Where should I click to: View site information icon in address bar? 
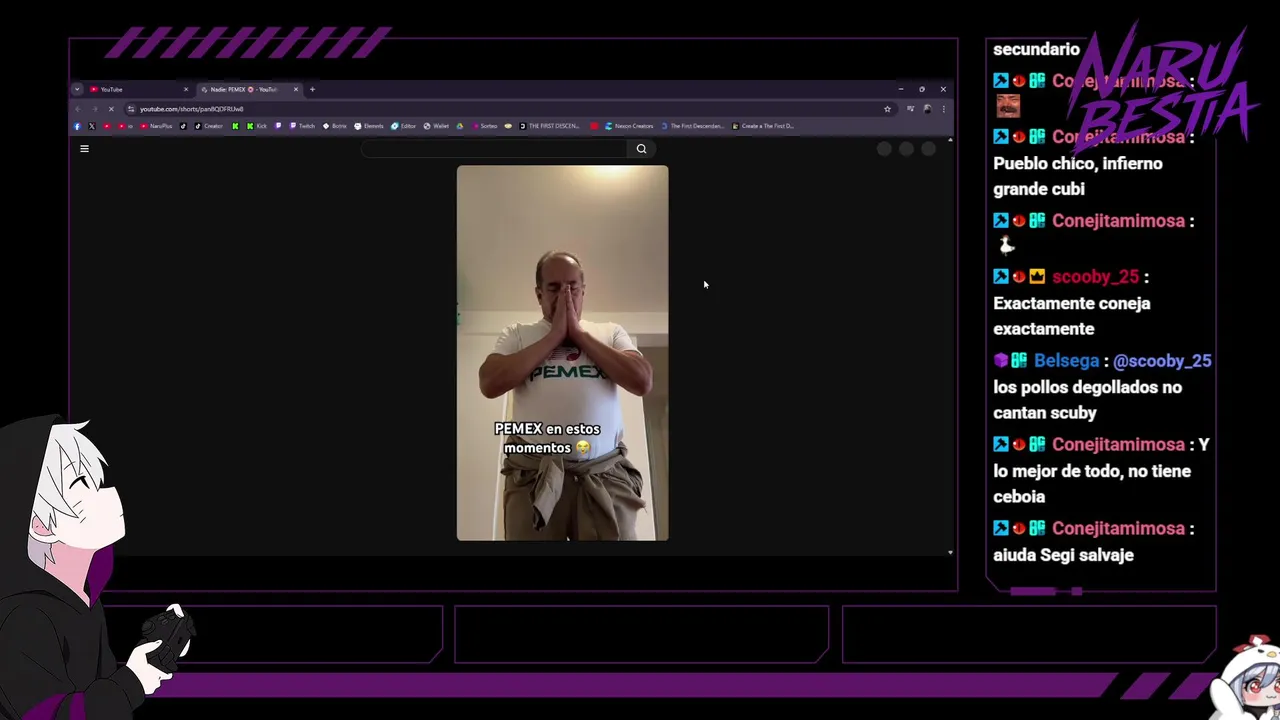tap(131, 109)
